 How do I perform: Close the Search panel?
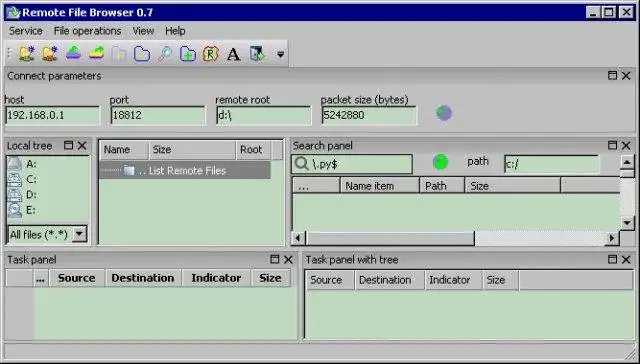626,145
